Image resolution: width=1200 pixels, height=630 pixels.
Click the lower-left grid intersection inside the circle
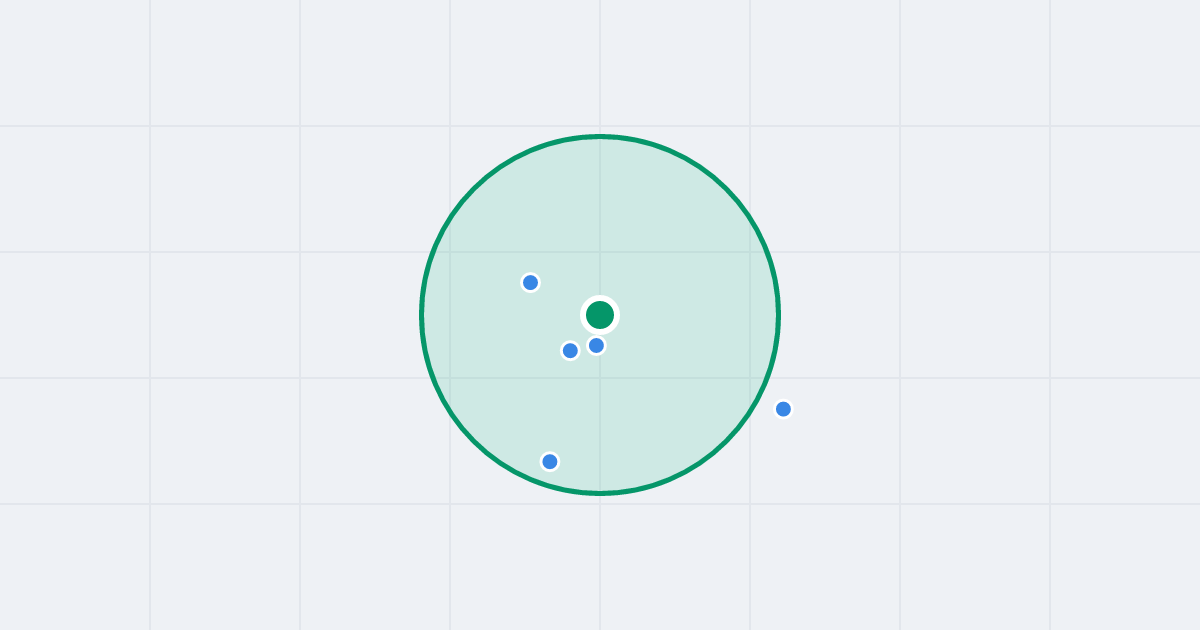(450, 378)
